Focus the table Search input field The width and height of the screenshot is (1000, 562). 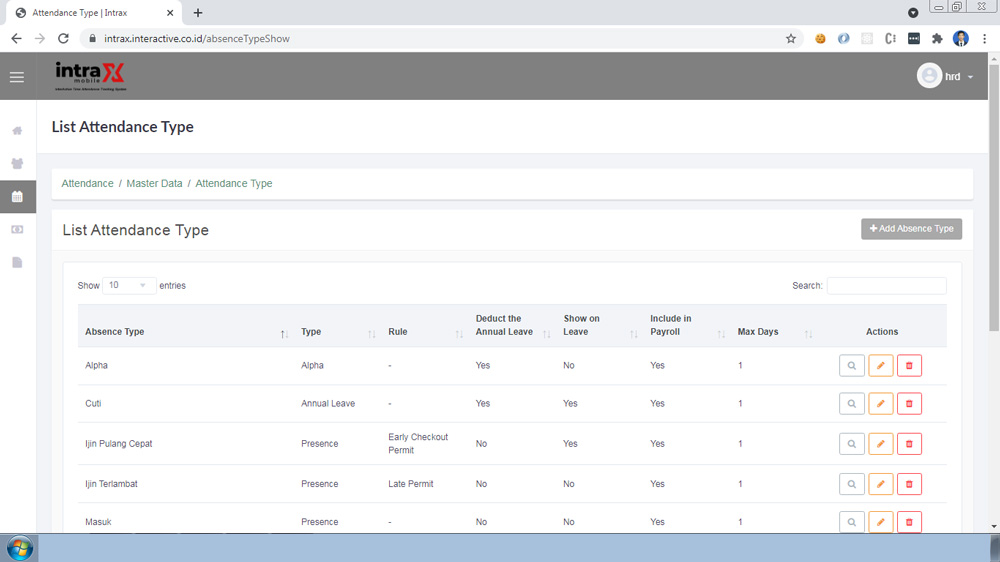886,286
